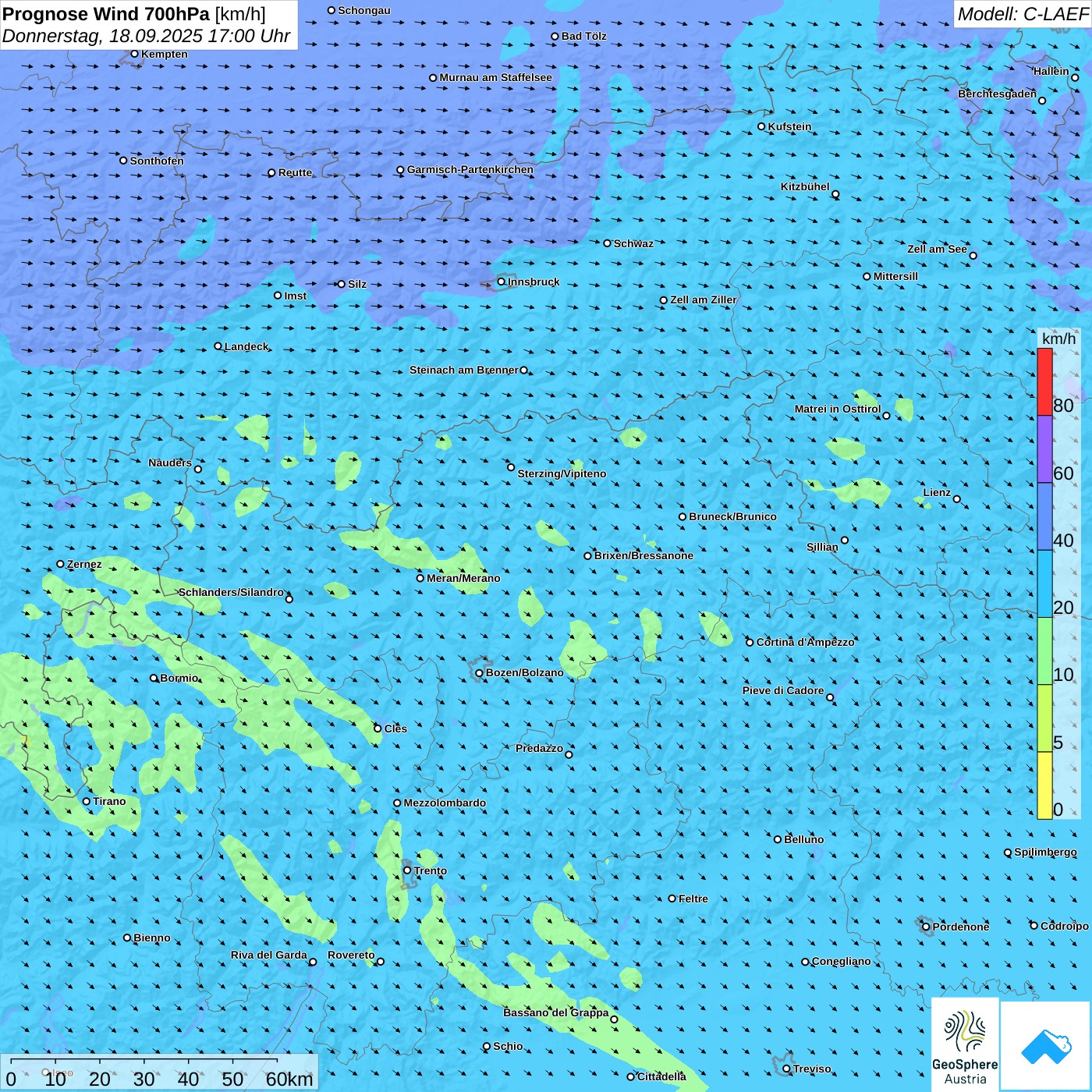Click the Mezzolombardo label
The width and height of the screenshot is (1092, 1092).
(x=445, y=803)
